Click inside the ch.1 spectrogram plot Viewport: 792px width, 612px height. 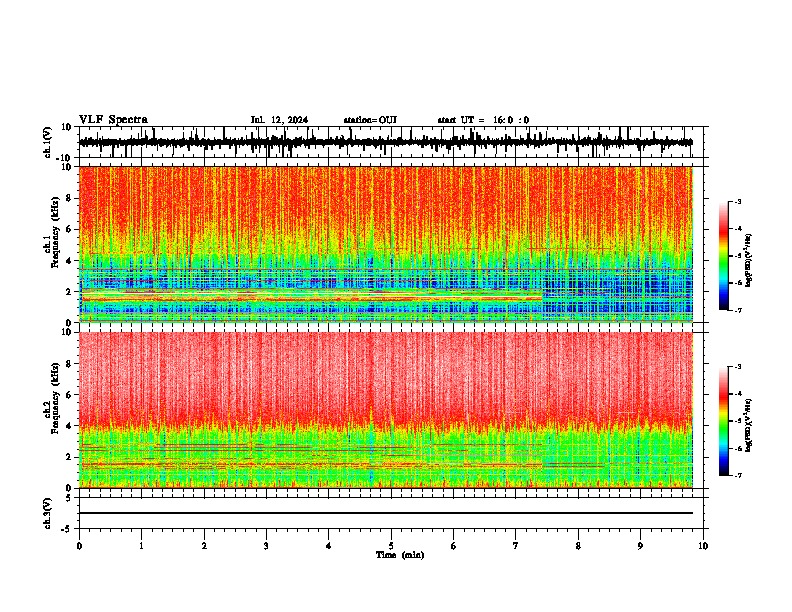pos(386,244)
